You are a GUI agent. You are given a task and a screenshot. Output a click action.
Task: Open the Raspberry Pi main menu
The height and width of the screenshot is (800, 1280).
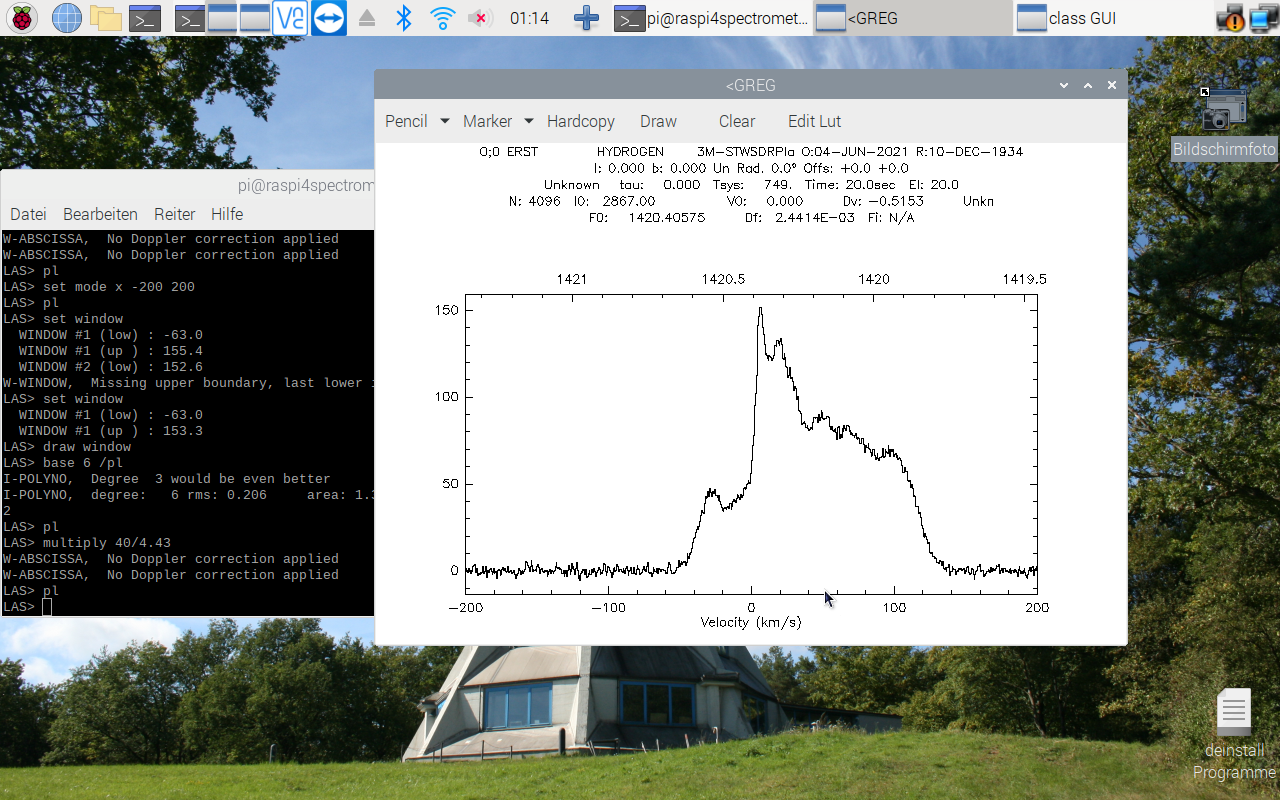tap(22, 18)
